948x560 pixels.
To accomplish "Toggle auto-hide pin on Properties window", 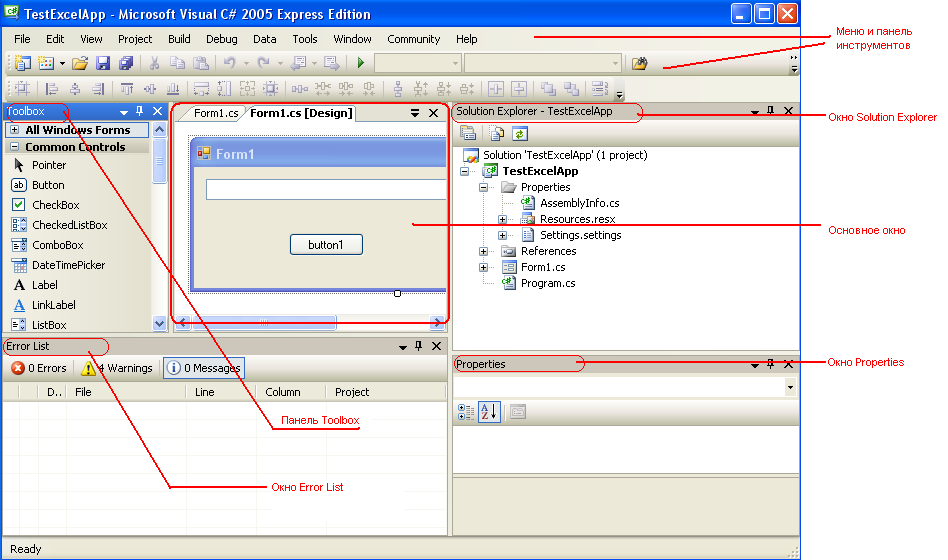I will click(770, 364).
